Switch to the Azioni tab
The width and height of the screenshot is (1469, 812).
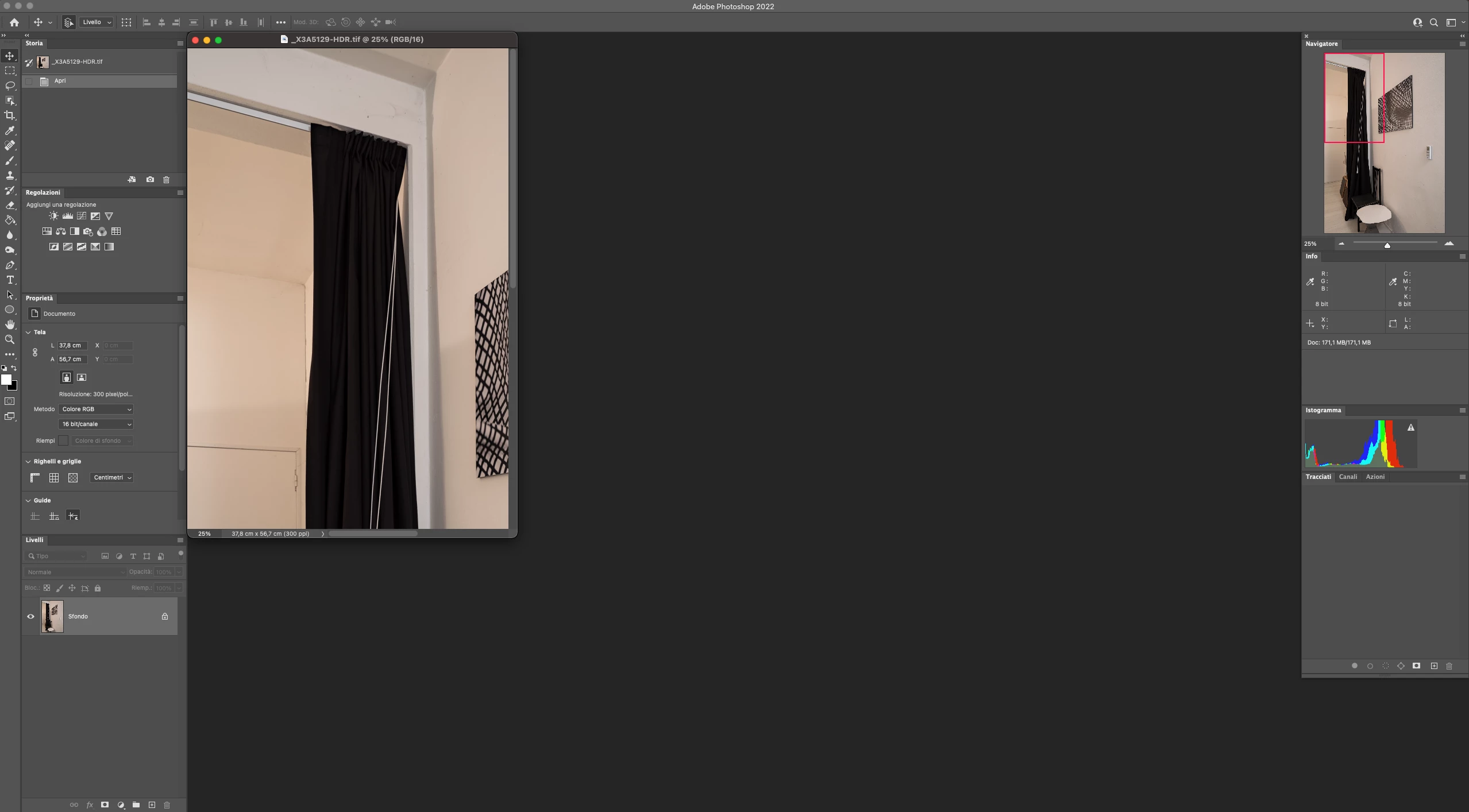click(1375, 477)
